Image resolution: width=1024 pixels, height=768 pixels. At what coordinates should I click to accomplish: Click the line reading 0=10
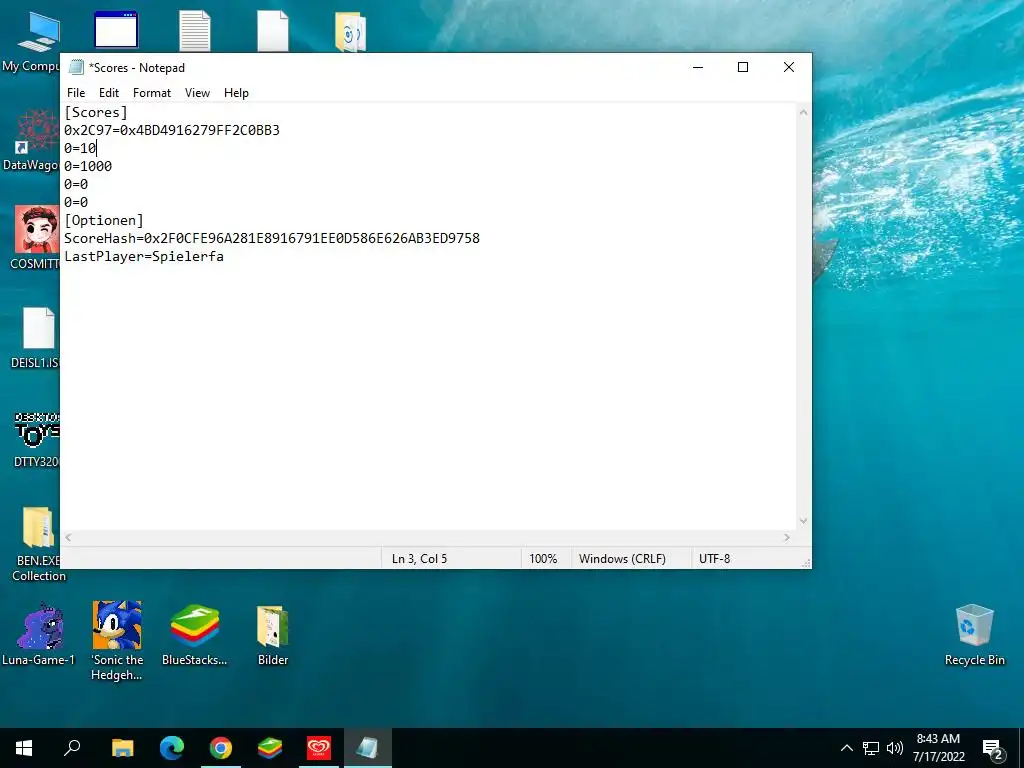80,148
